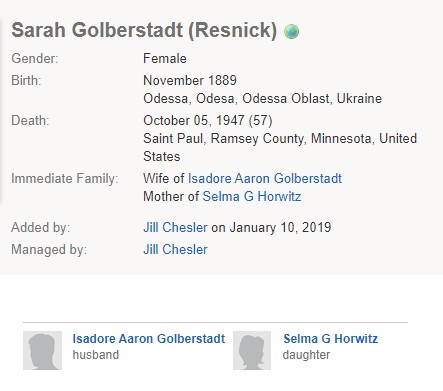The width and height of the screenshot is (443, 391).
Task: Click the 'Immediate Family:' label
Action: (x=65, y=179)
